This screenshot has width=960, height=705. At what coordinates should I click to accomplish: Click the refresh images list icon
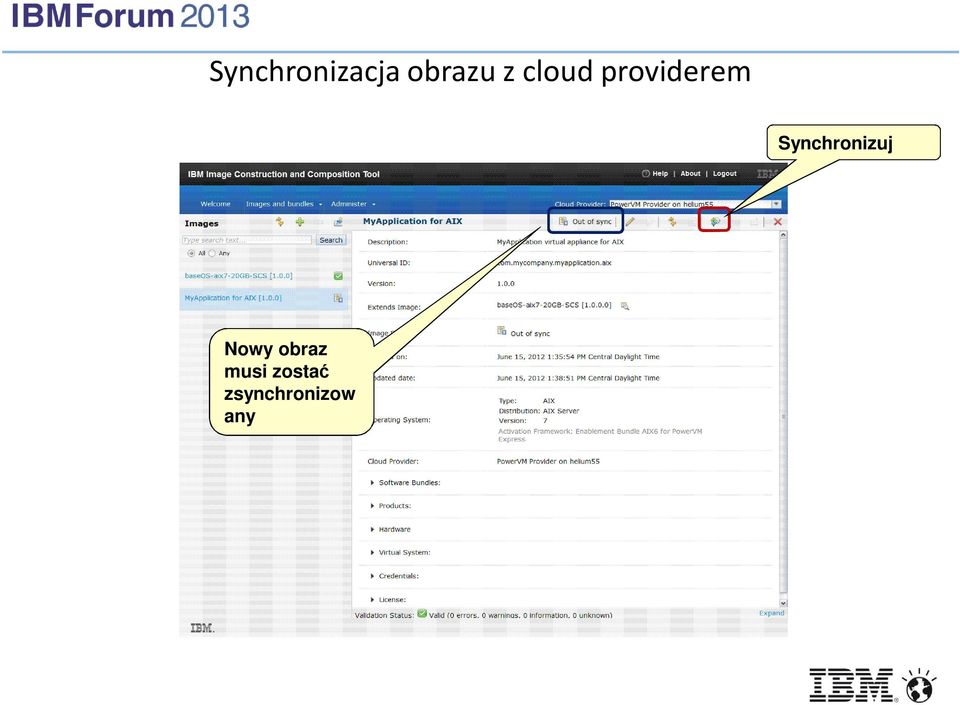280,222
